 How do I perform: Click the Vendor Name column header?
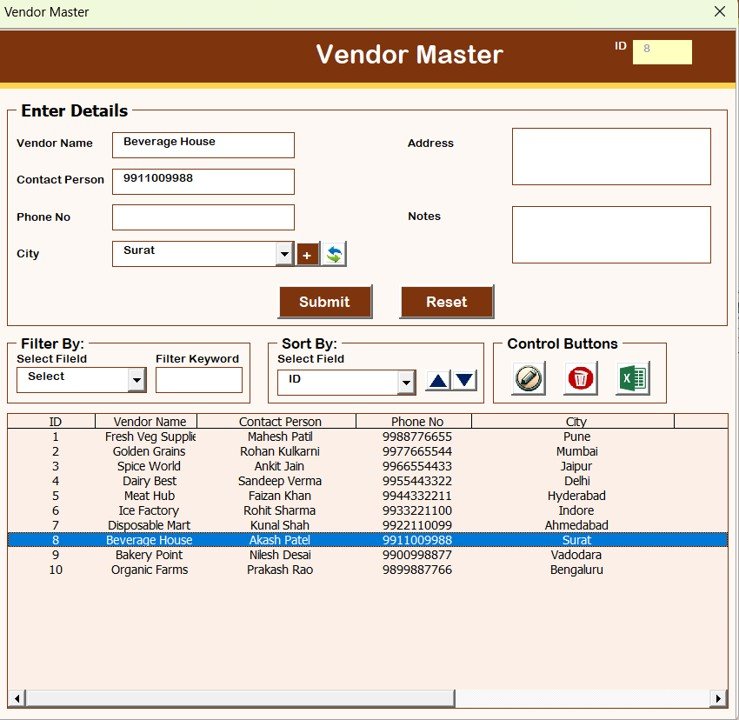[x=149, y=422]
